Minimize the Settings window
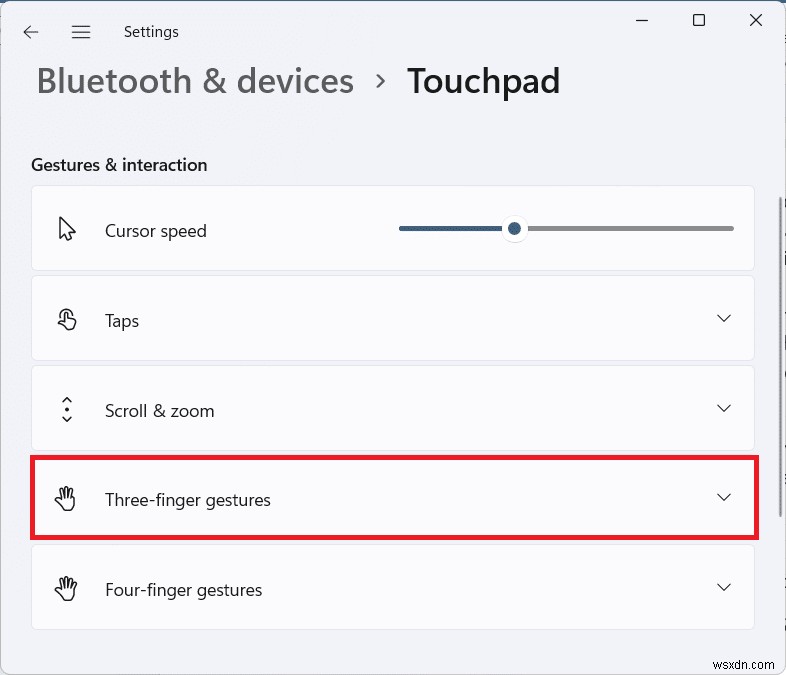Screen dimensions: 786x675 tap(640, 21)
